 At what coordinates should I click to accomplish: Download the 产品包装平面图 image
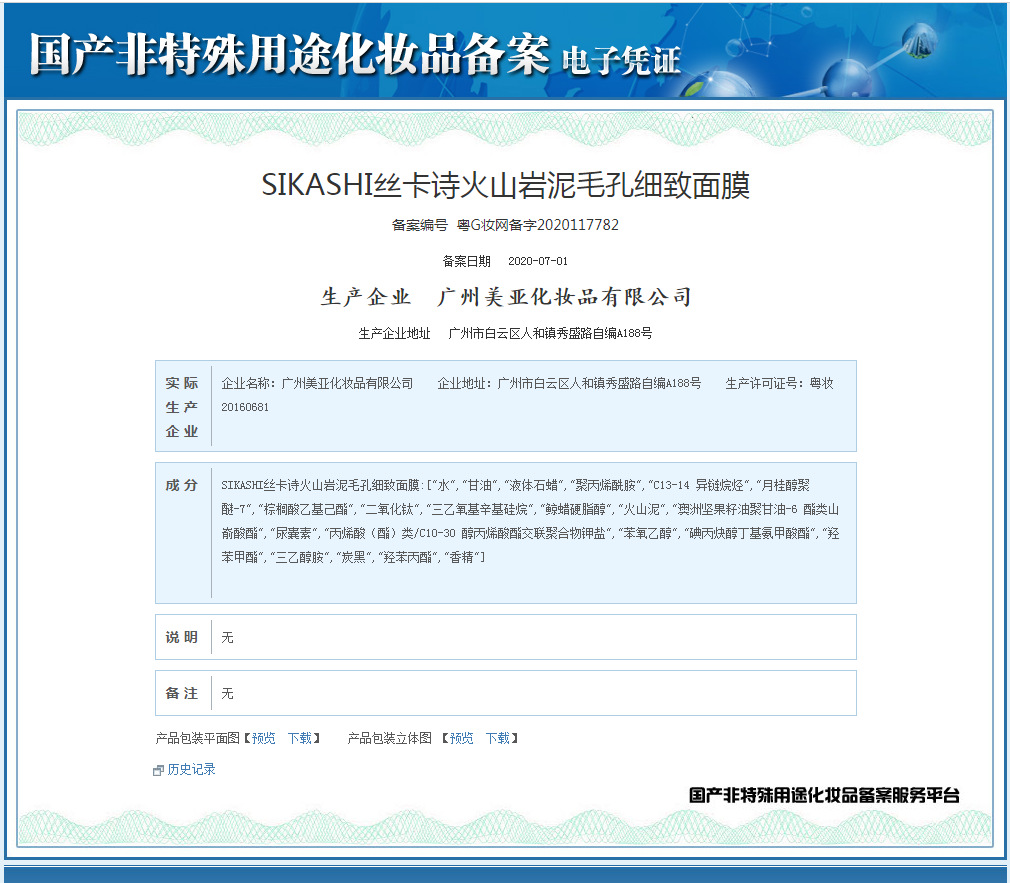pyautogui.click(x=300, y=738)
